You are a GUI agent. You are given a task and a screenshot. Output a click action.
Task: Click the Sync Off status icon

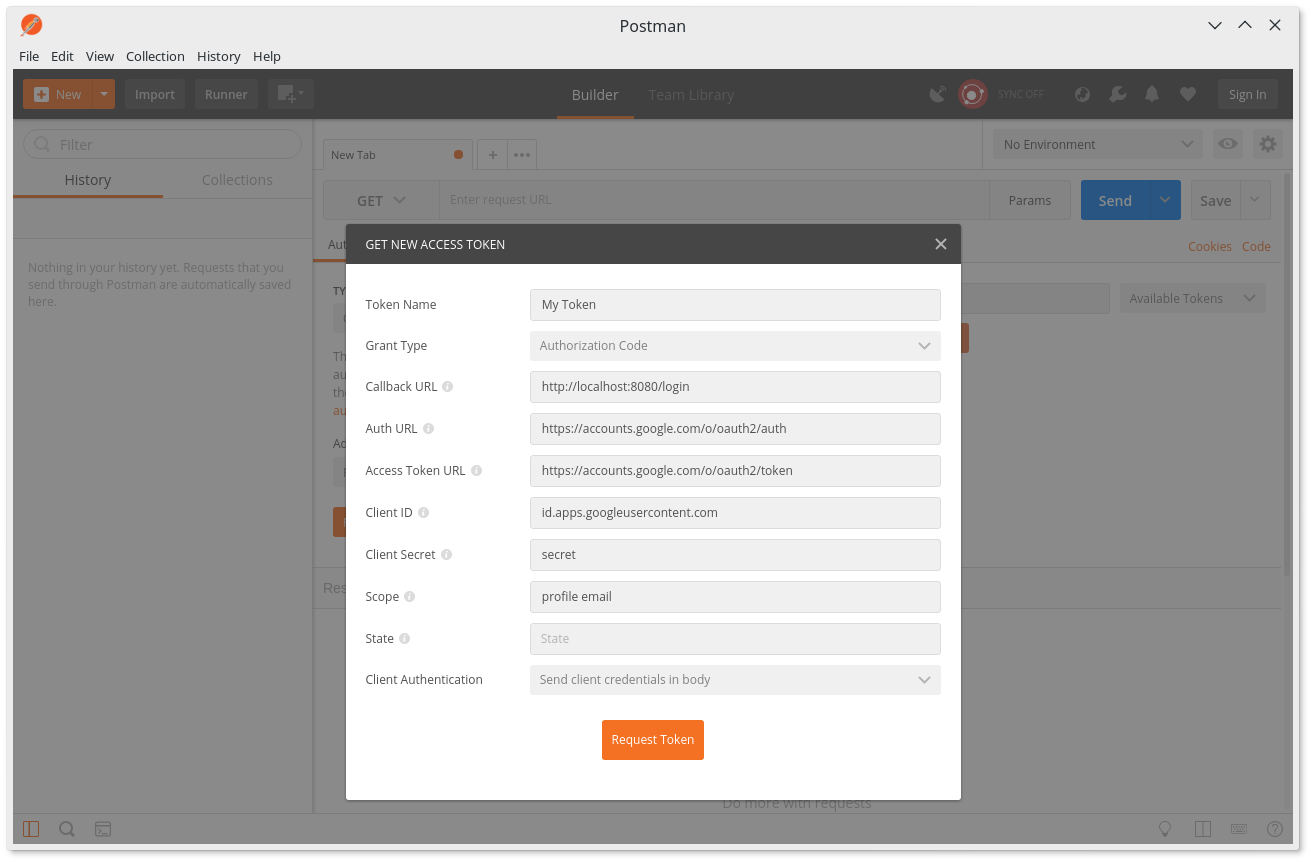[972, 94]
